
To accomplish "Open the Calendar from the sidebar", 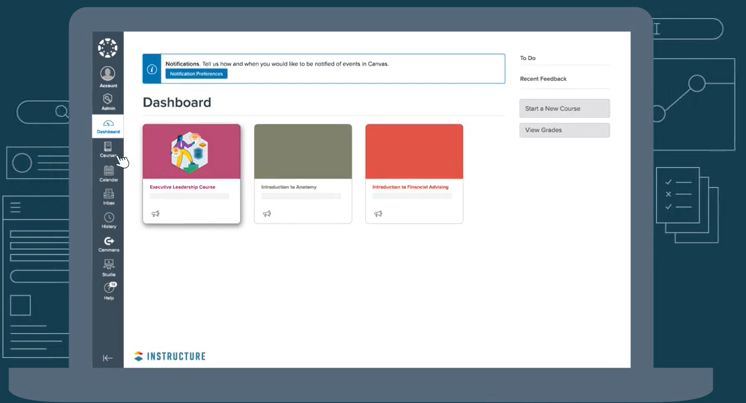I will pyautogui.click(x=108, y=174).
